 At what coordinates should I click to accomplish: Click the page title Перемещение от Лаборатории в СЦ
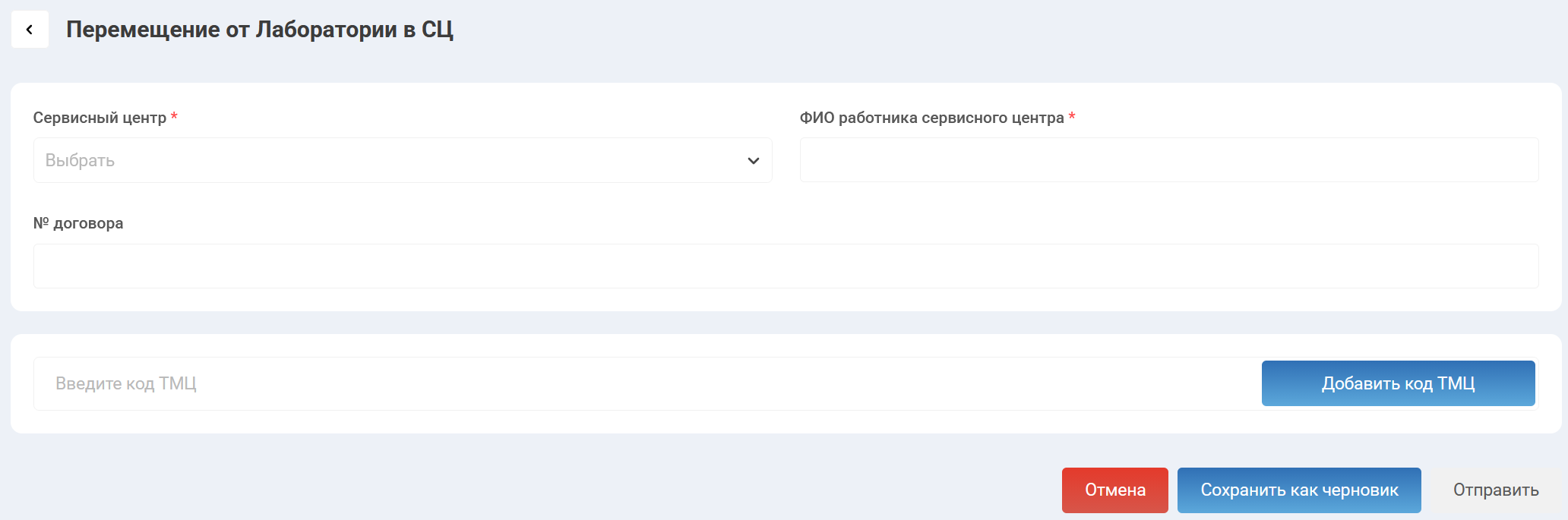tap(259, 30)
